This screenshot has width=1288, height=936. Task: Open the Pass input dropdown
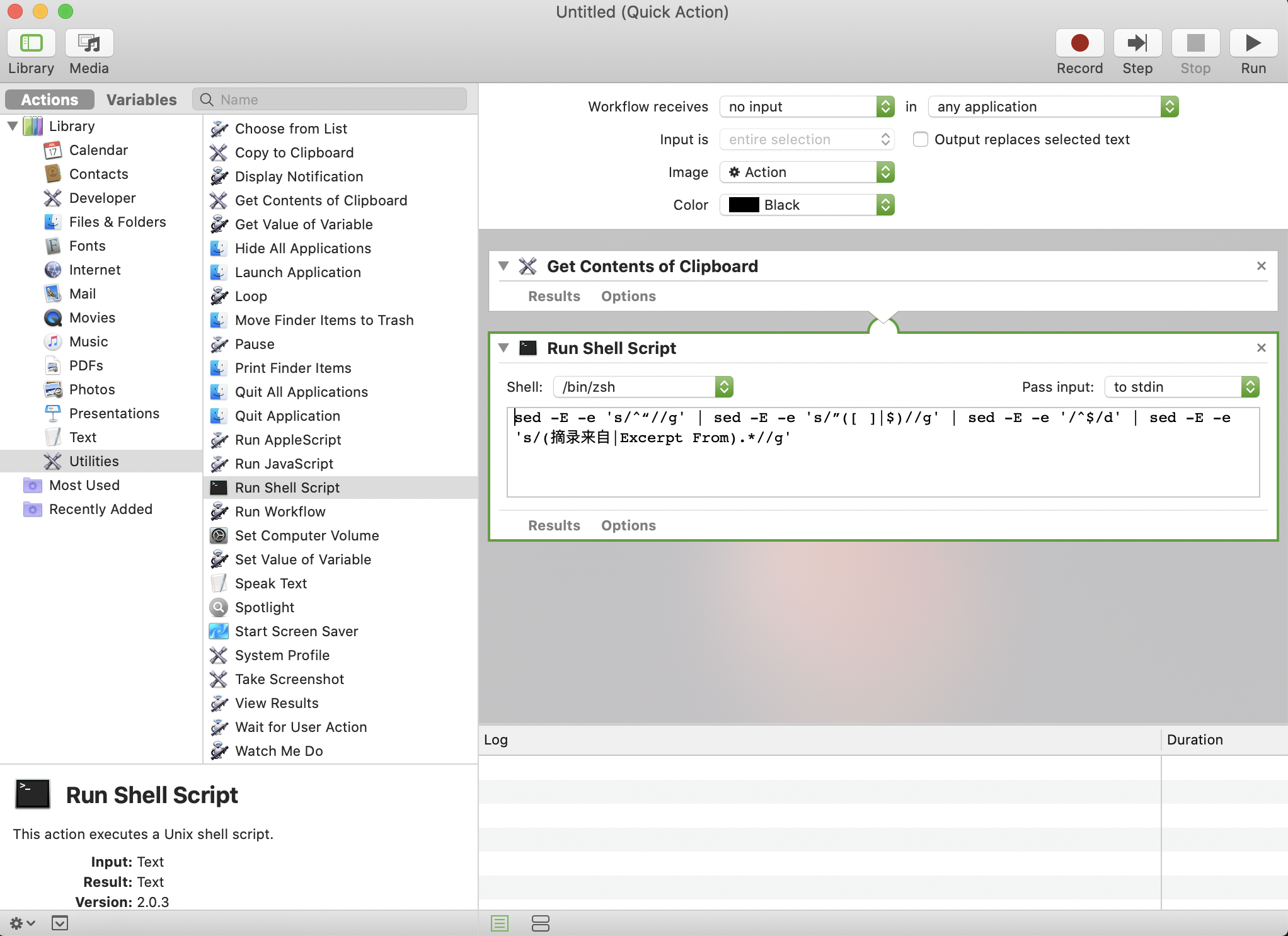(1181, 387)
